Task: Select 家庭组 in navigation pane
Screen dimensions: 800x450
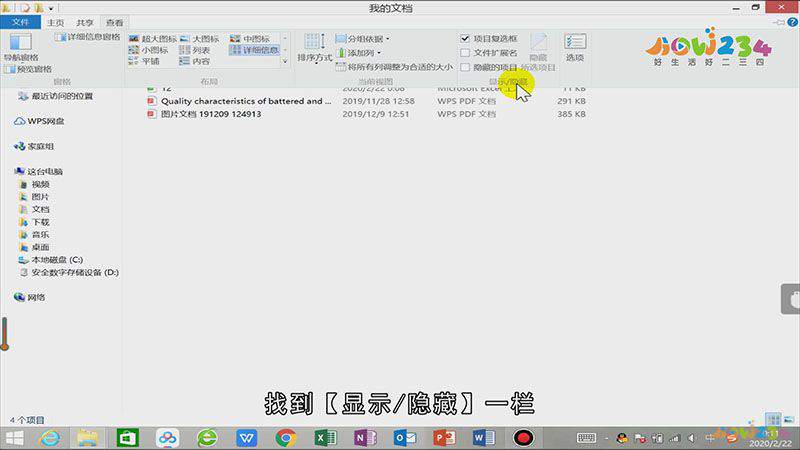Action: [34, 146]
